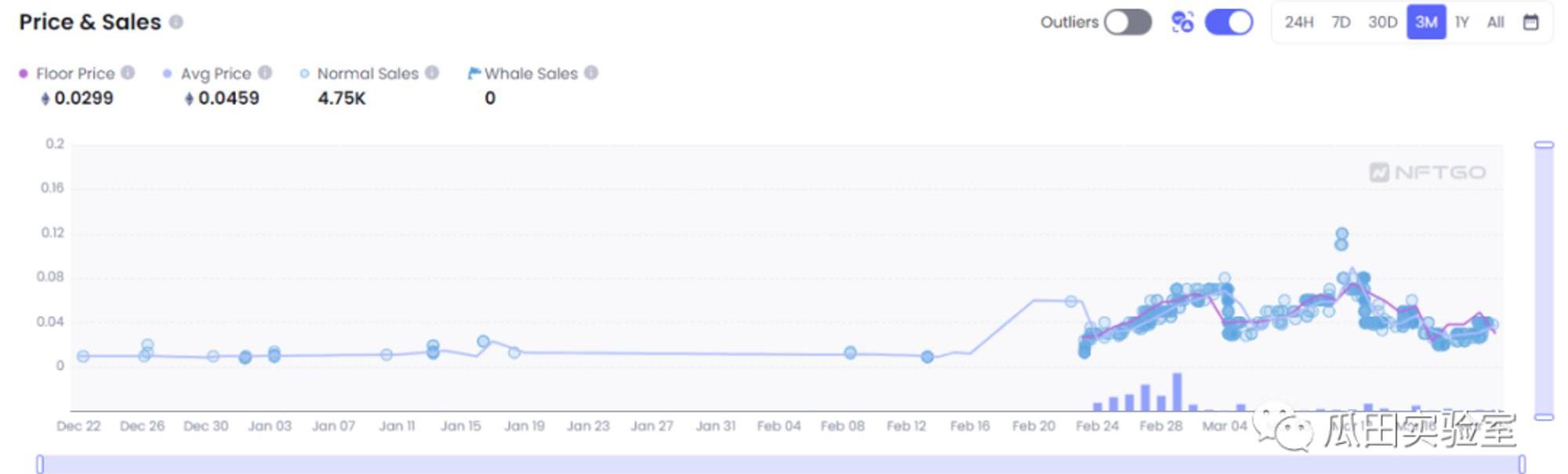1568x474 pixels.
Task: Enable the Outliers toggle
Action: pyautogui.click(x=1127, y=22)
